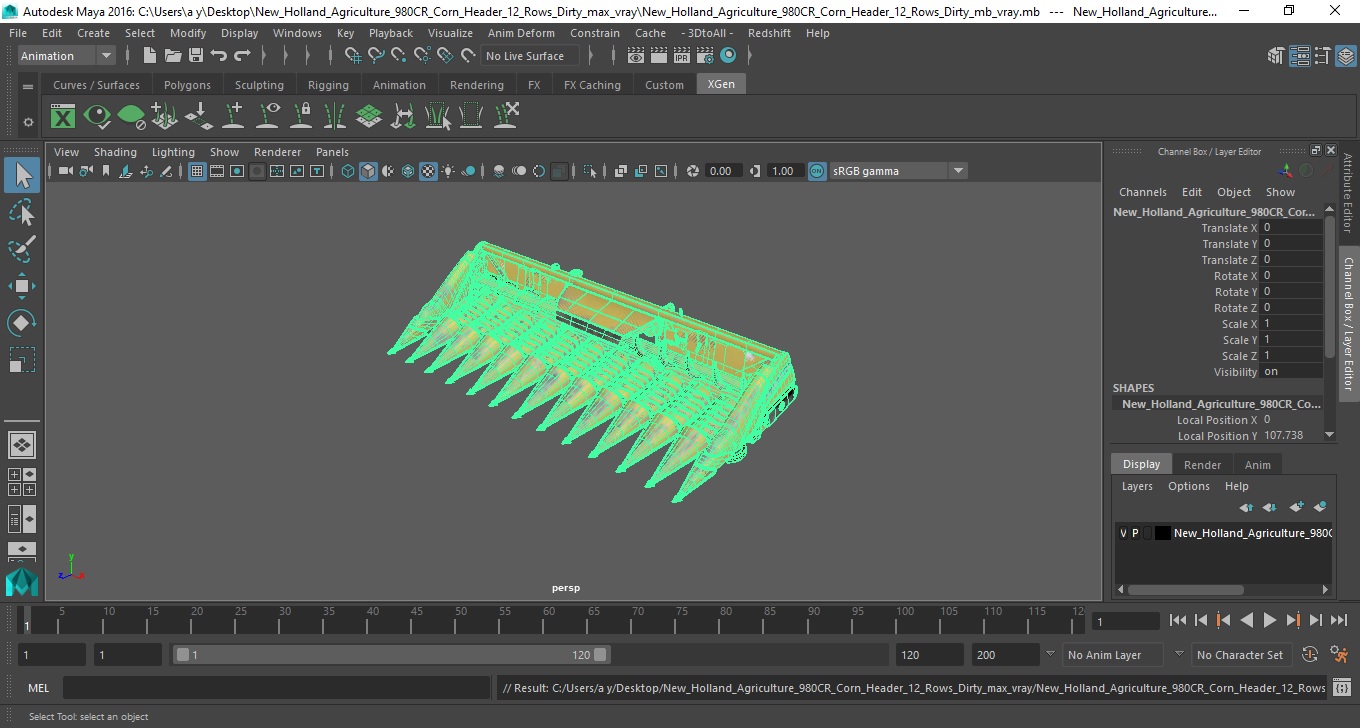Enable snap to curves magnet icon

pyautogui.click(x=376, y=56)
